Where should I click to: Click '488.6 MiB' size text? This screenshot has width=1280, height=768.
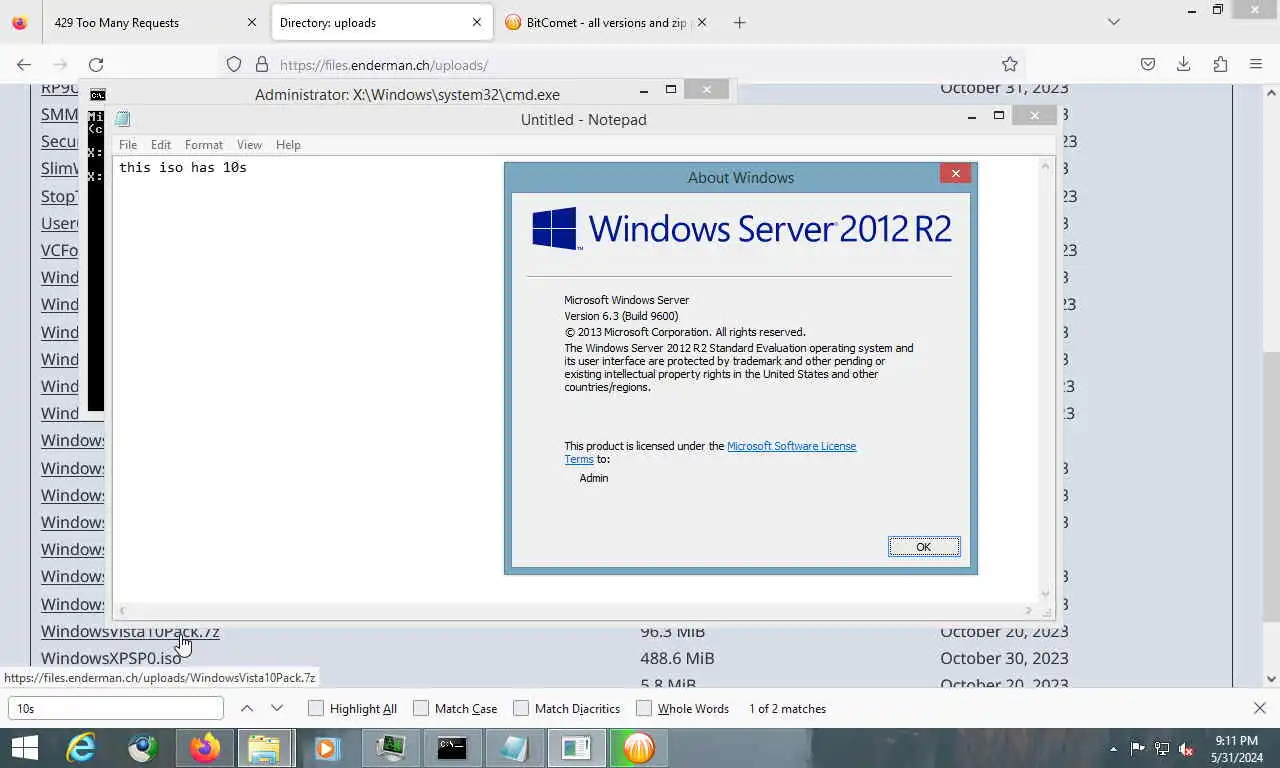coord(677,658)
